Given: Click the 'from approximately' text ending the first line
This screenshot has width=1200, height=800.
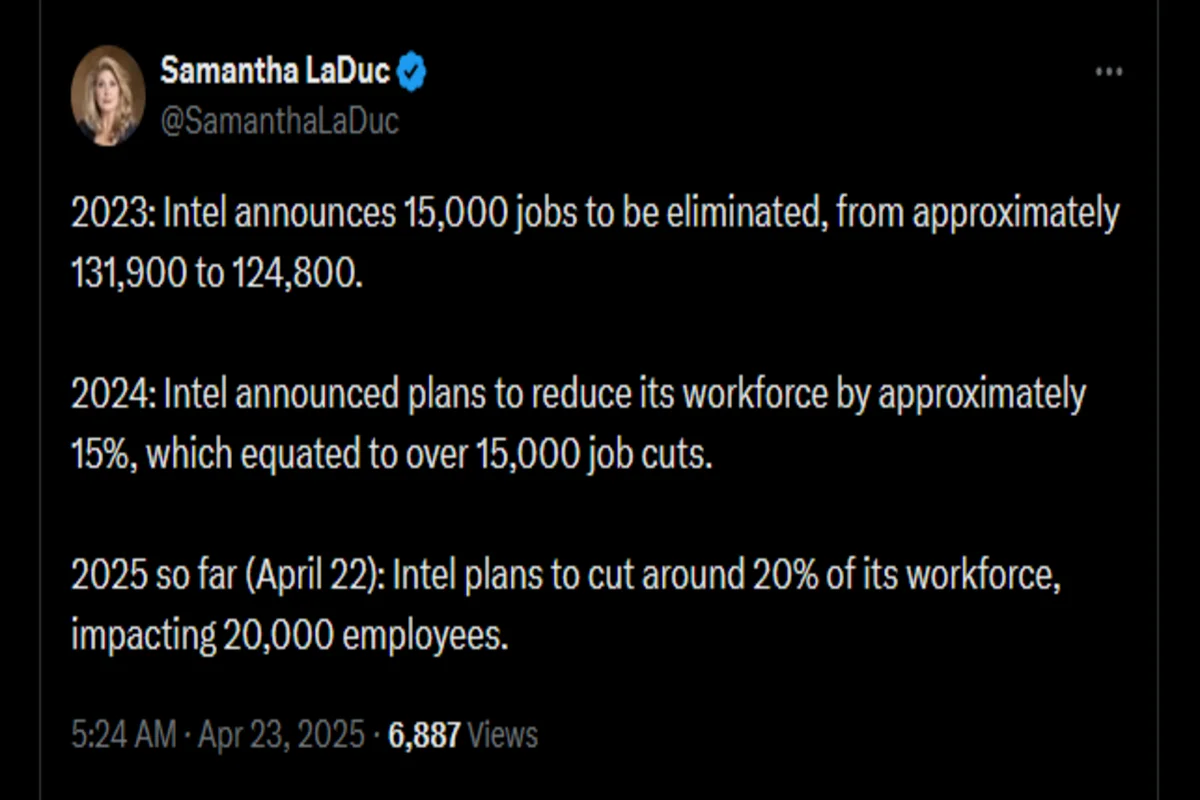Looking at the screenshot, I should (978, 215).
